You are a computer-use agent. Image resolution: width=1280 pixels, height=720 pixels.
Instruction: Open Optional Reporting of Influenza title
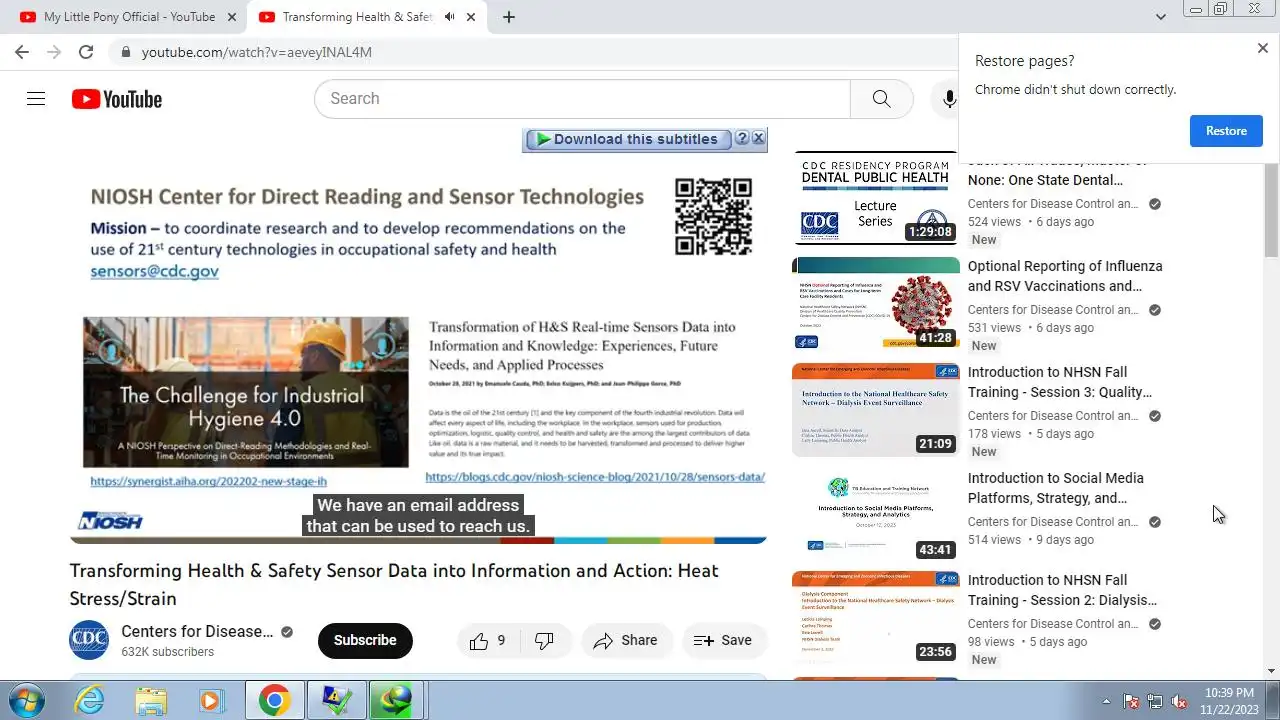(x=1065, y=276)
